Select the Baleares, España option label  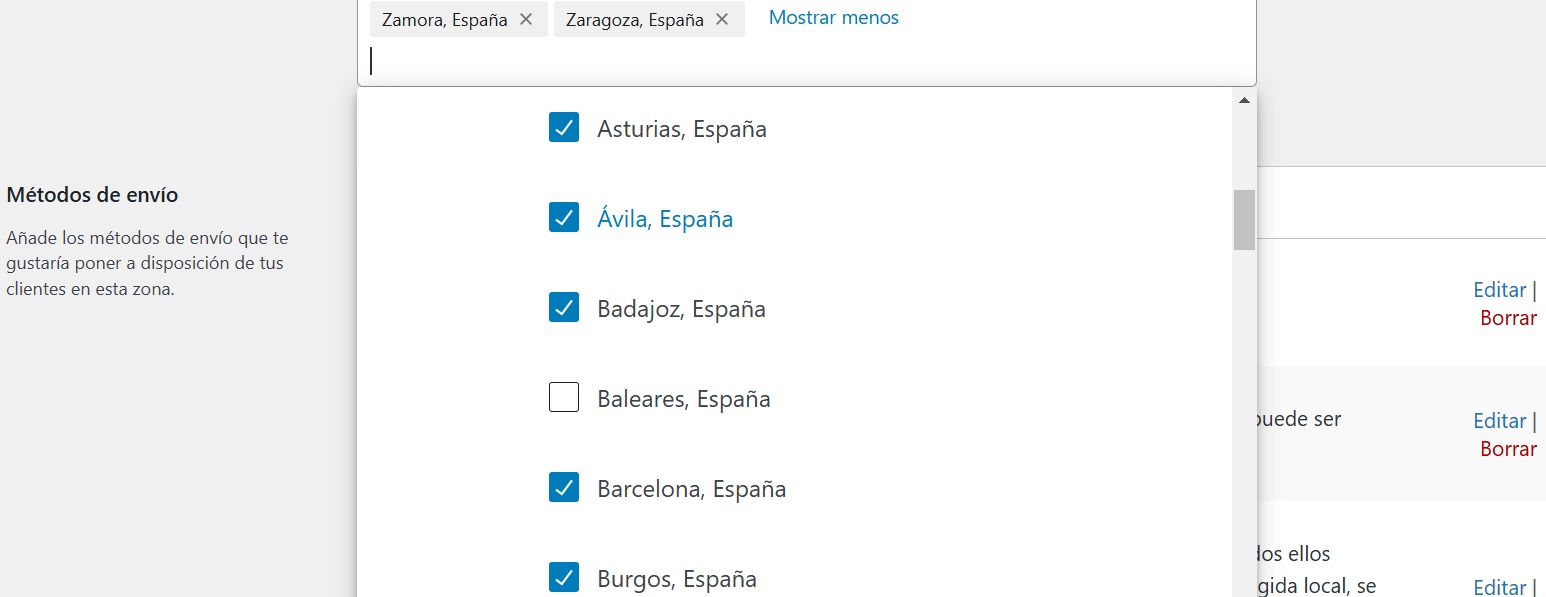(x=684, y=399)
